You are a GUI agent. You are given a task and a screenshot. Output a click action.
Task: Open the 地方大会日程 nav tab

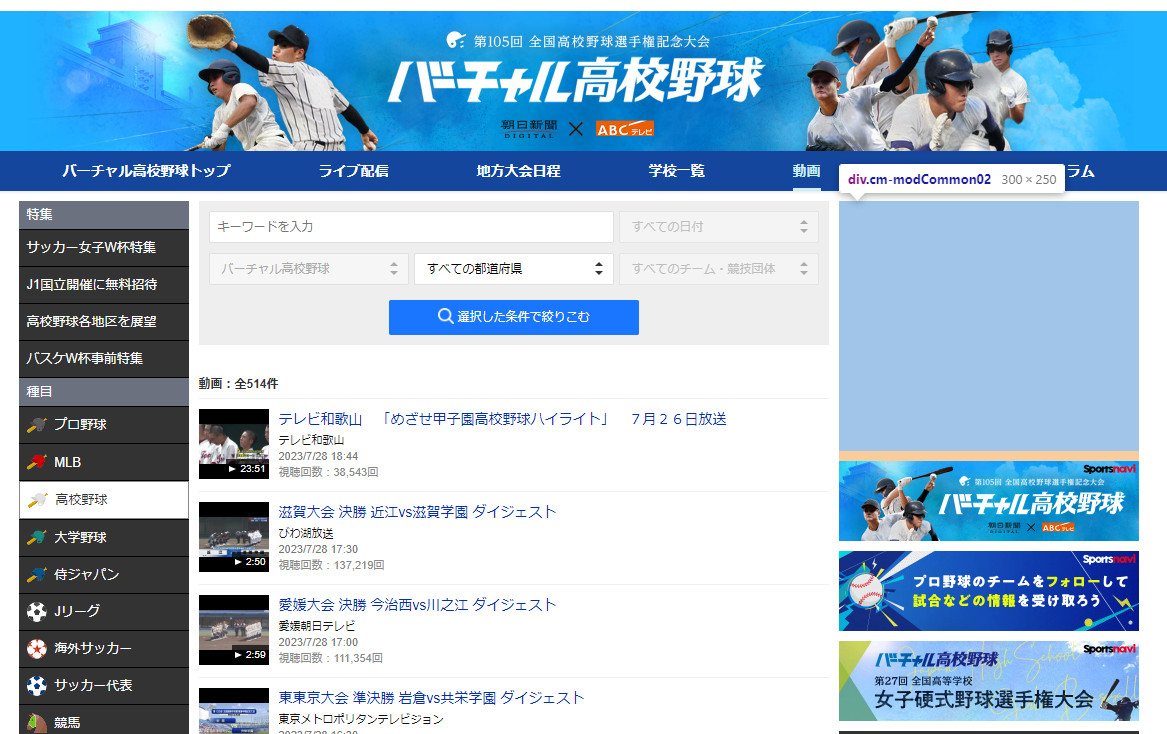click(x=518, y=171)
